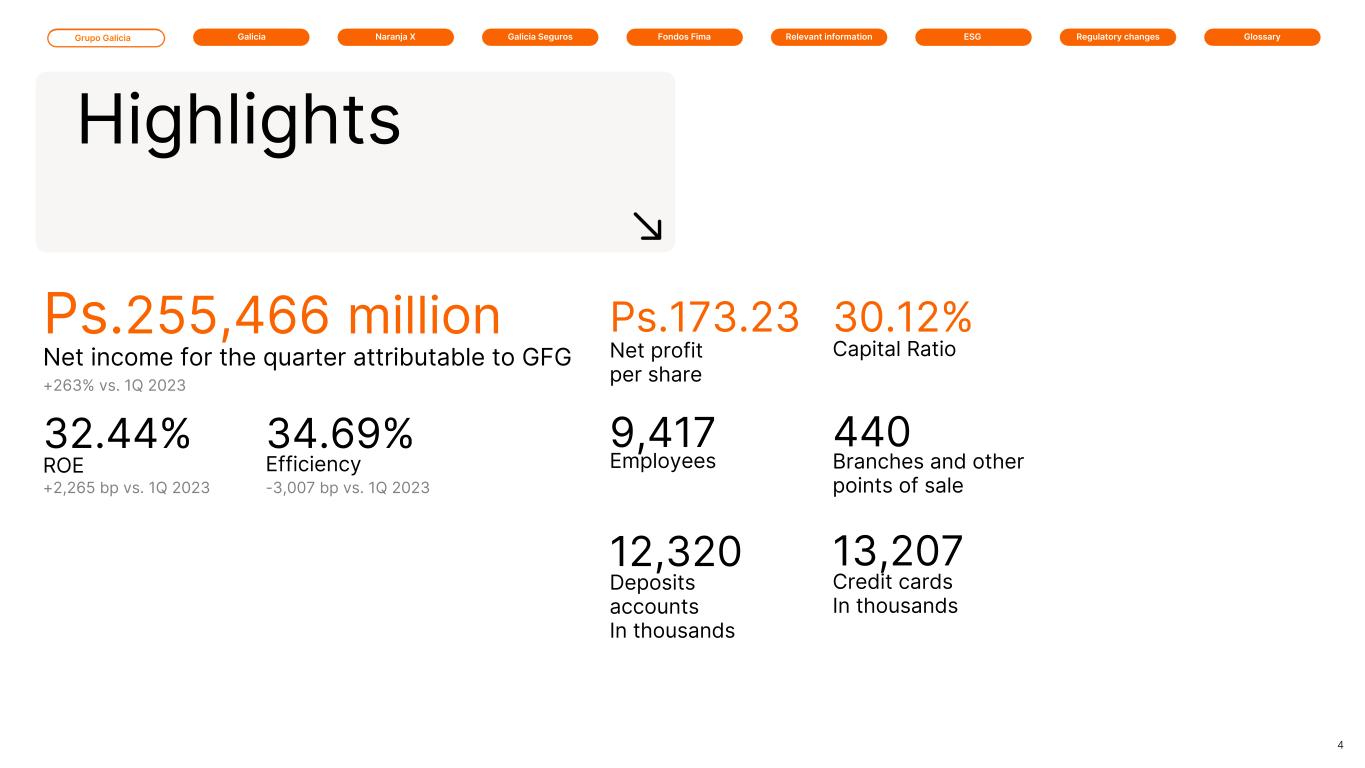Viewport: 1365px width, 768px height.
Task: Select the ESG tab
Action: tap(973, 37)
